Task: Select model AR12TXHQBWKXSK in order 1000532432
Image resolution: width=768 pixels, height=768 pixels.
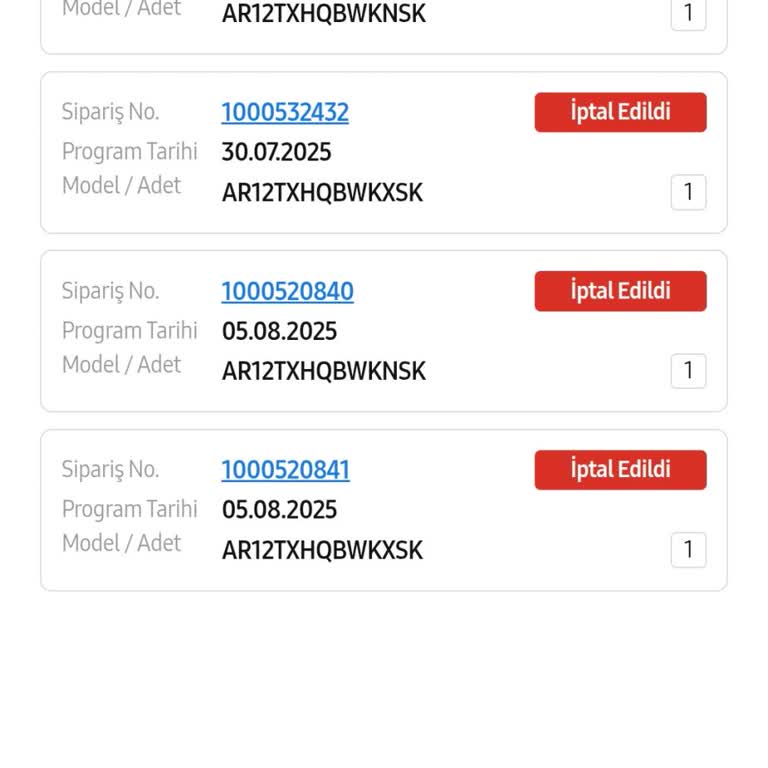Action: pos(322,193)
